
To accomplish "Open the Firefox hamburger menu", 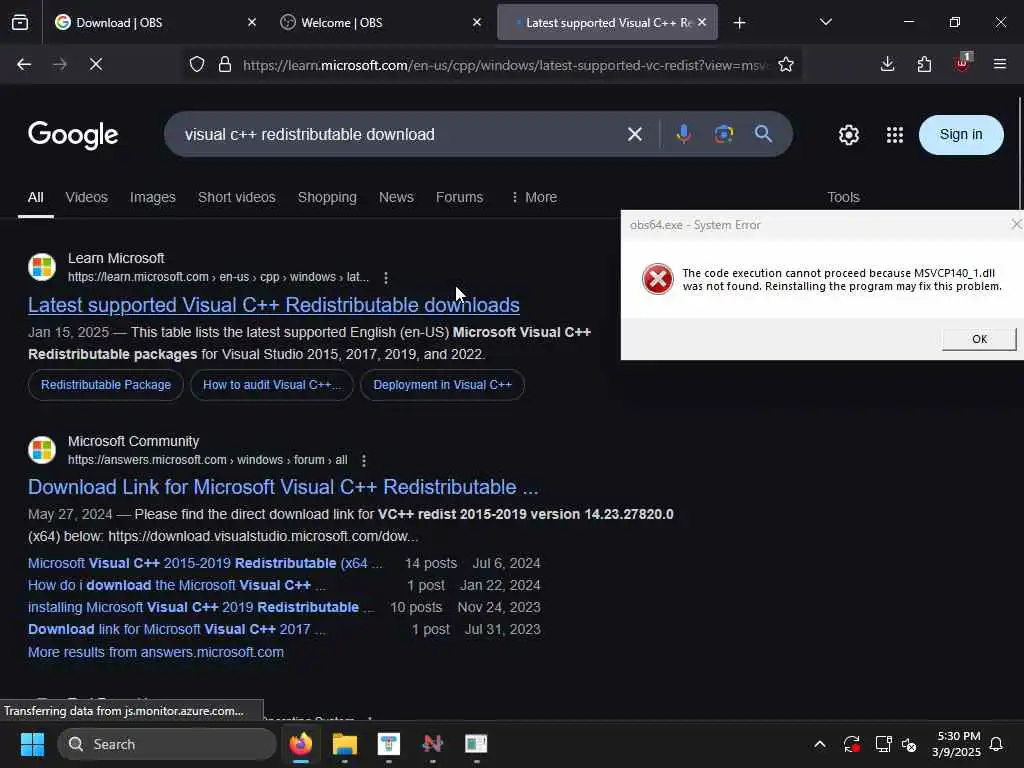I will pyautogui.click(x=999, y=64).
